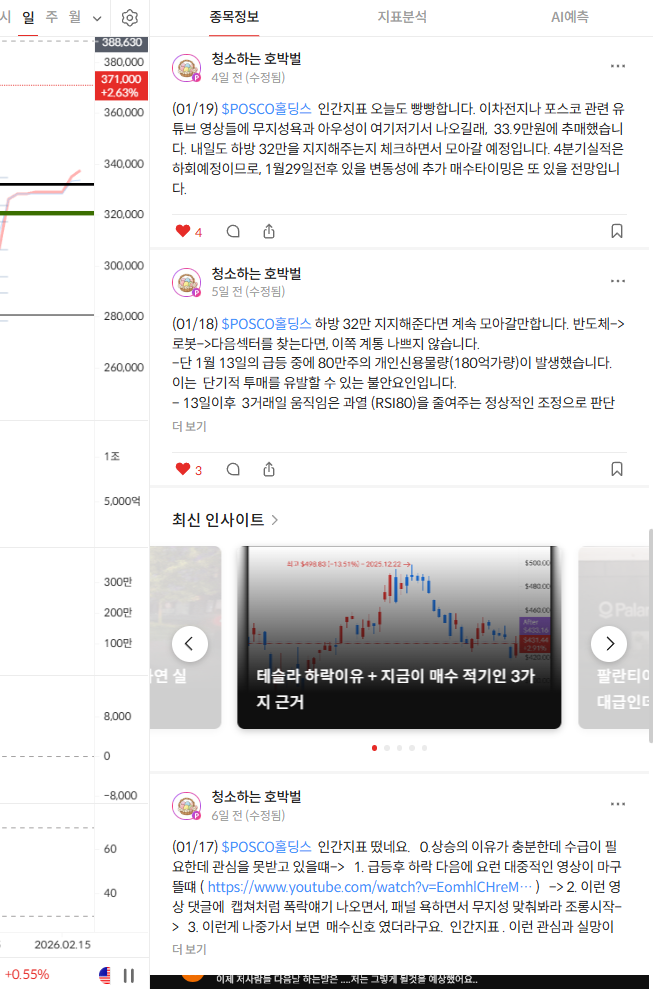
Task: Switch to 지표분석 tab
Action: 402,17
